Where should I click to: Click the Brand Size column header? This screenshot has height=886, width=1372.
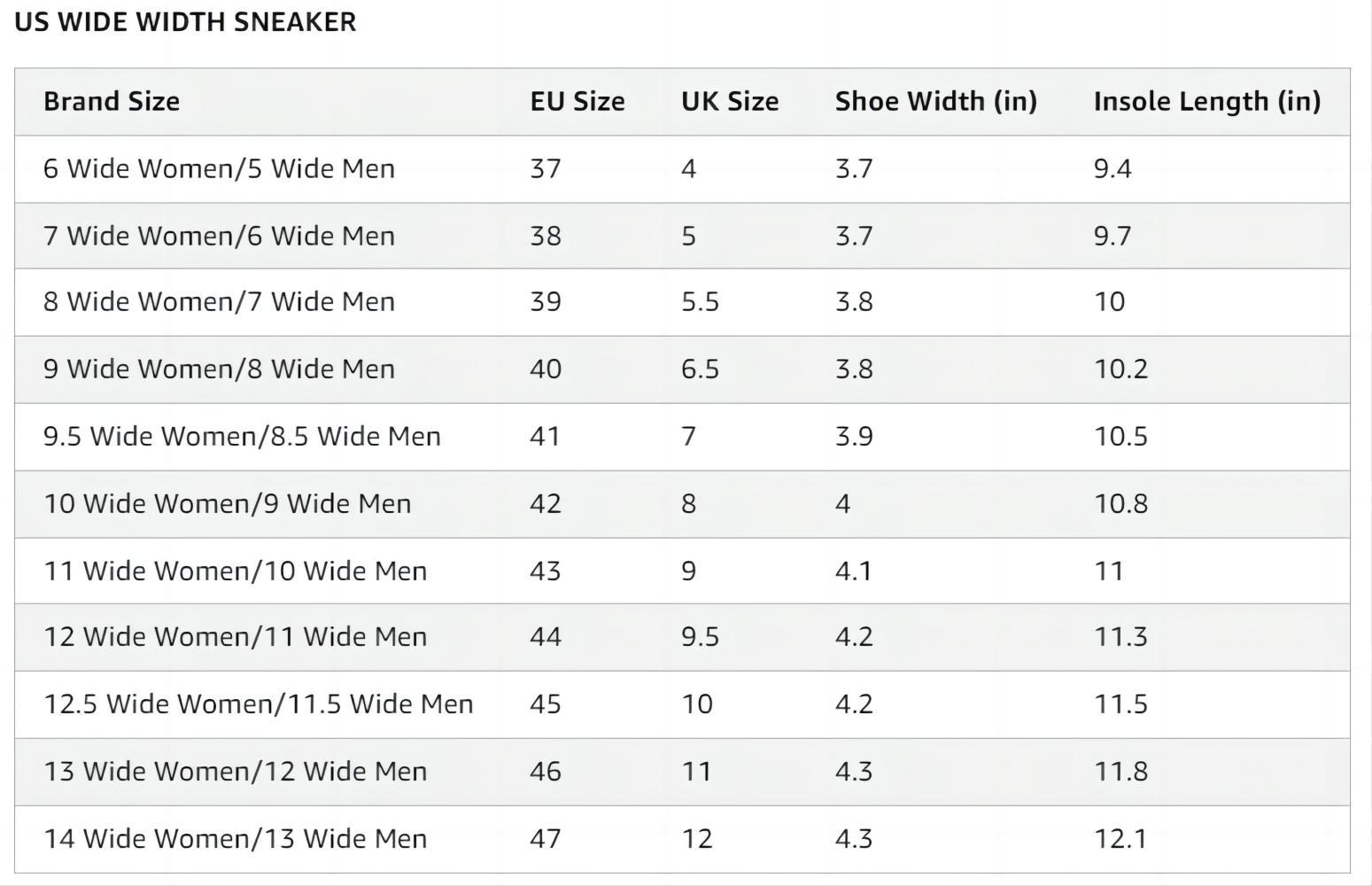112,102
